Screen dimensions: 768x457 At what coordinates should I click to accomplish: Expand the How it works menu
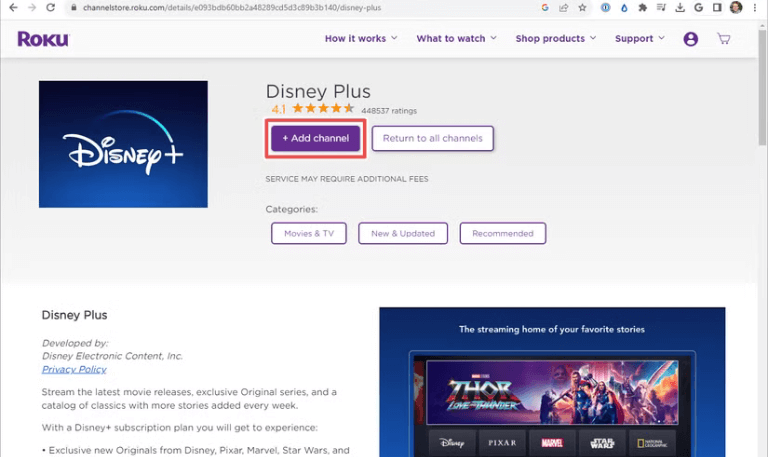(361, 38)
